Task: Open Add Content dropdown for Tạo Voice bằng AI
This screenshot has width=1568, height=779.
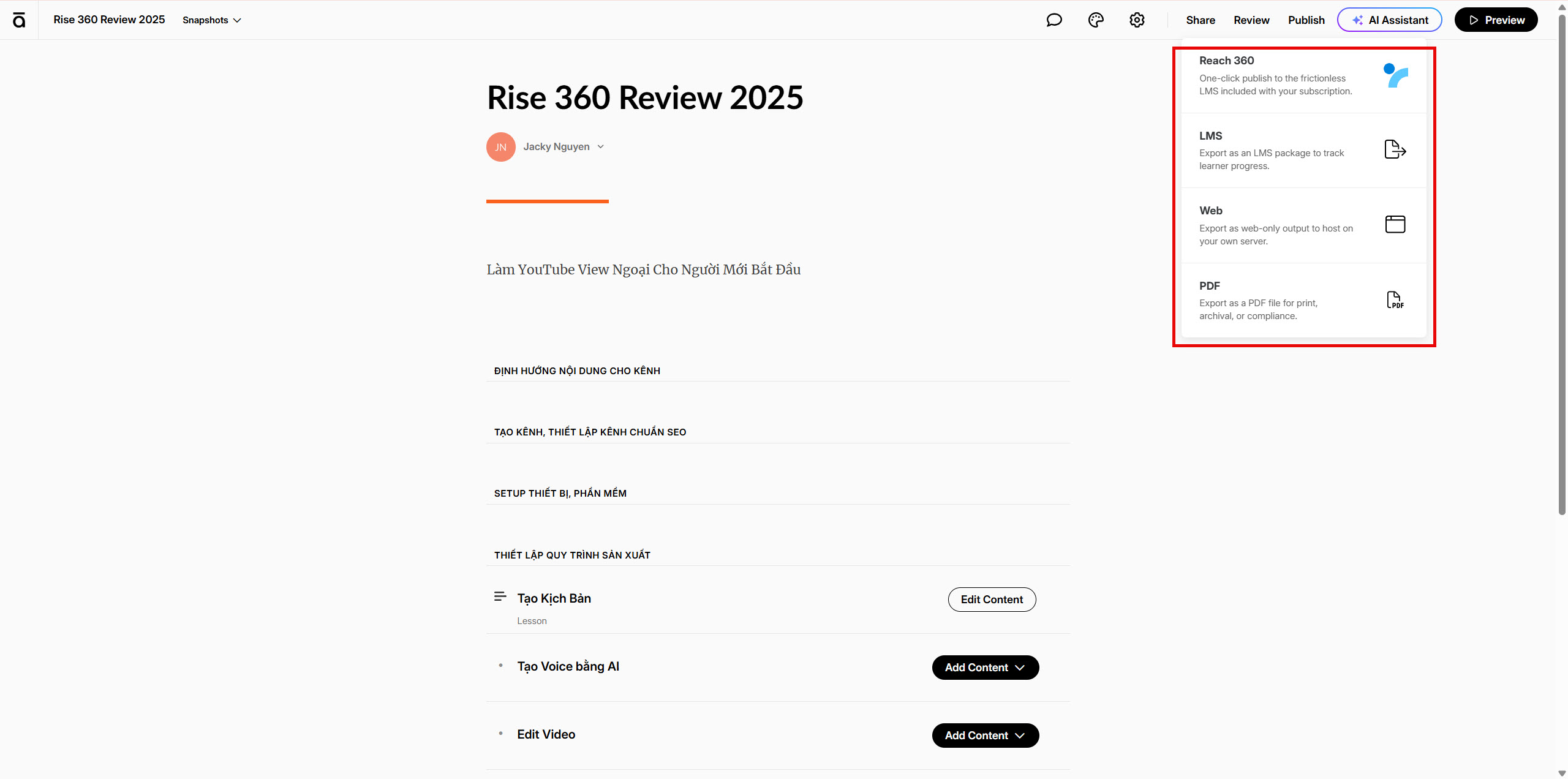Action: click(985, 668)
